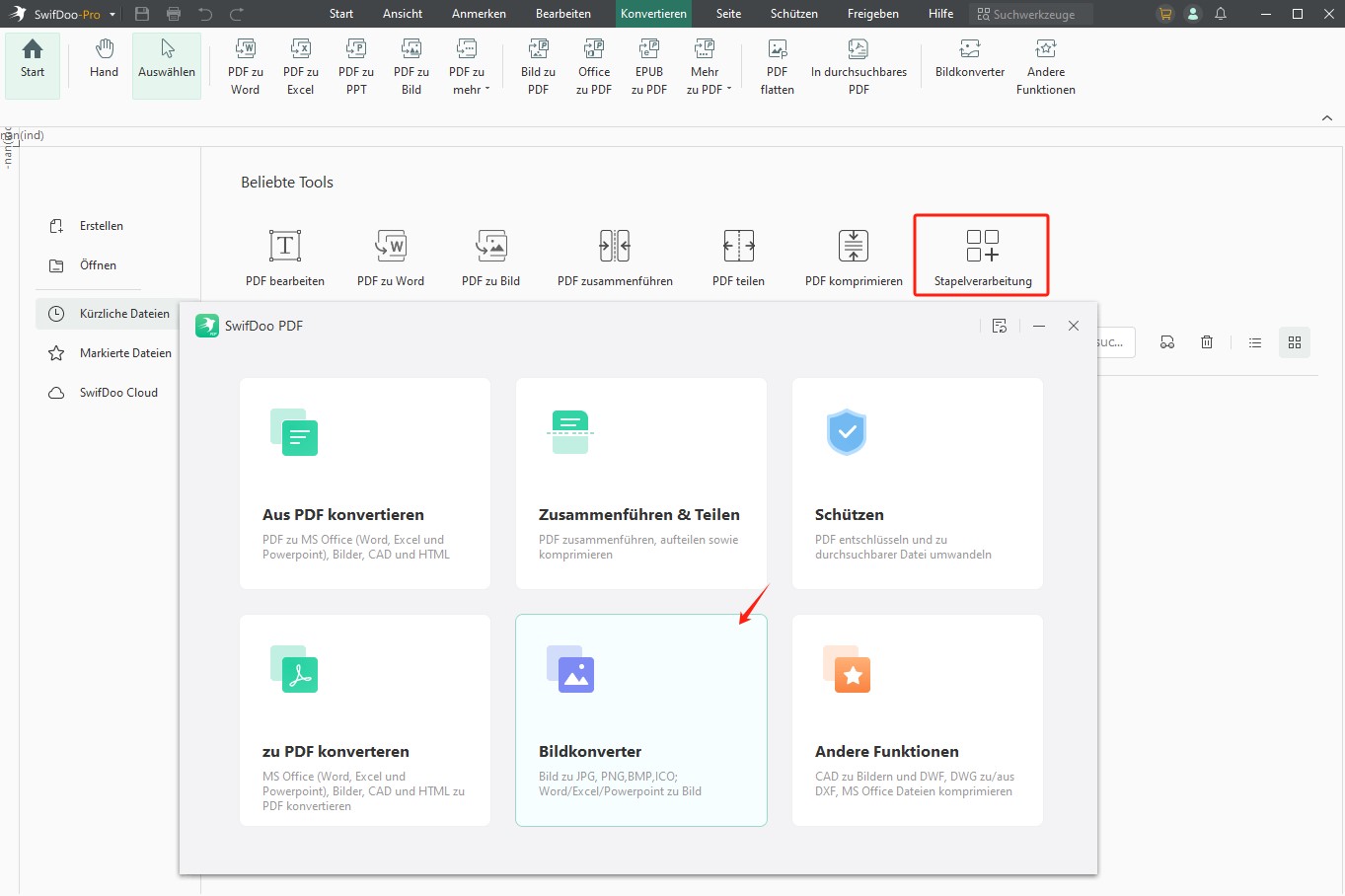Open Office zu PDF converter
This screenshot has width=1345, height=896.
(594, 66)
